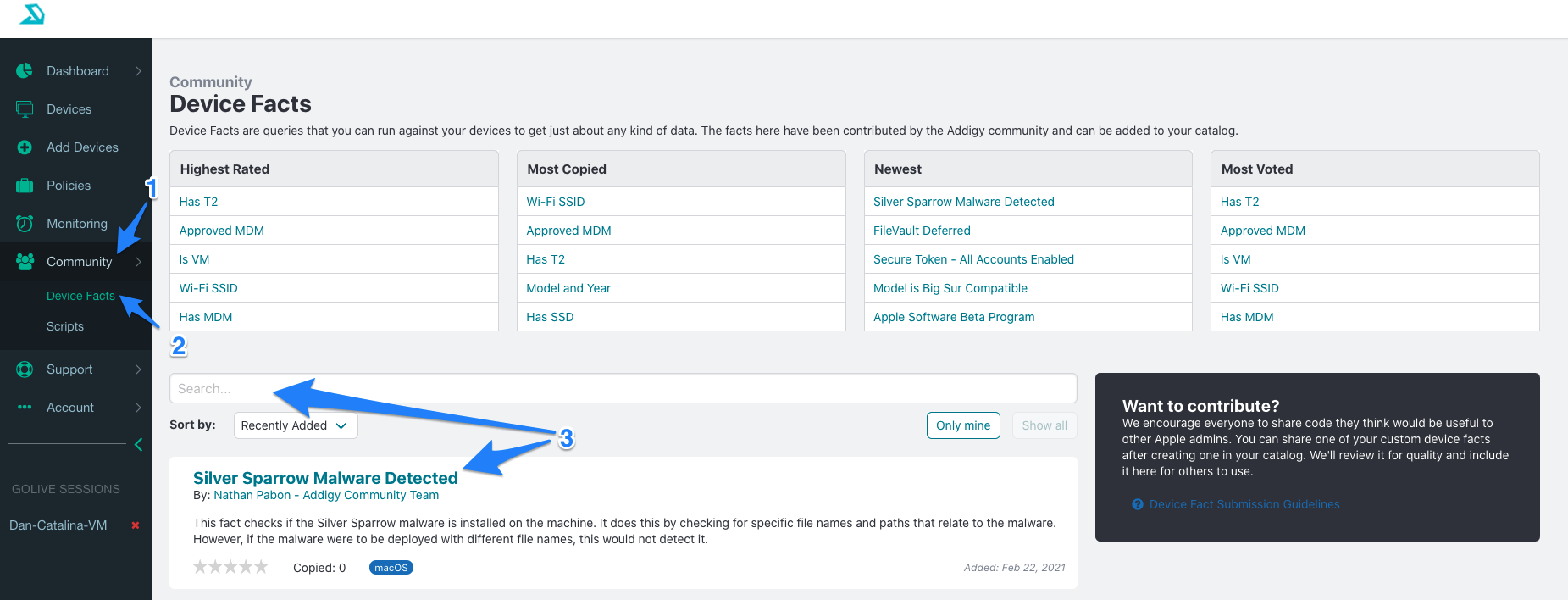Close the Dan-Catalina-VM session with red X
1568x600 pixels.
click(135, 525)
